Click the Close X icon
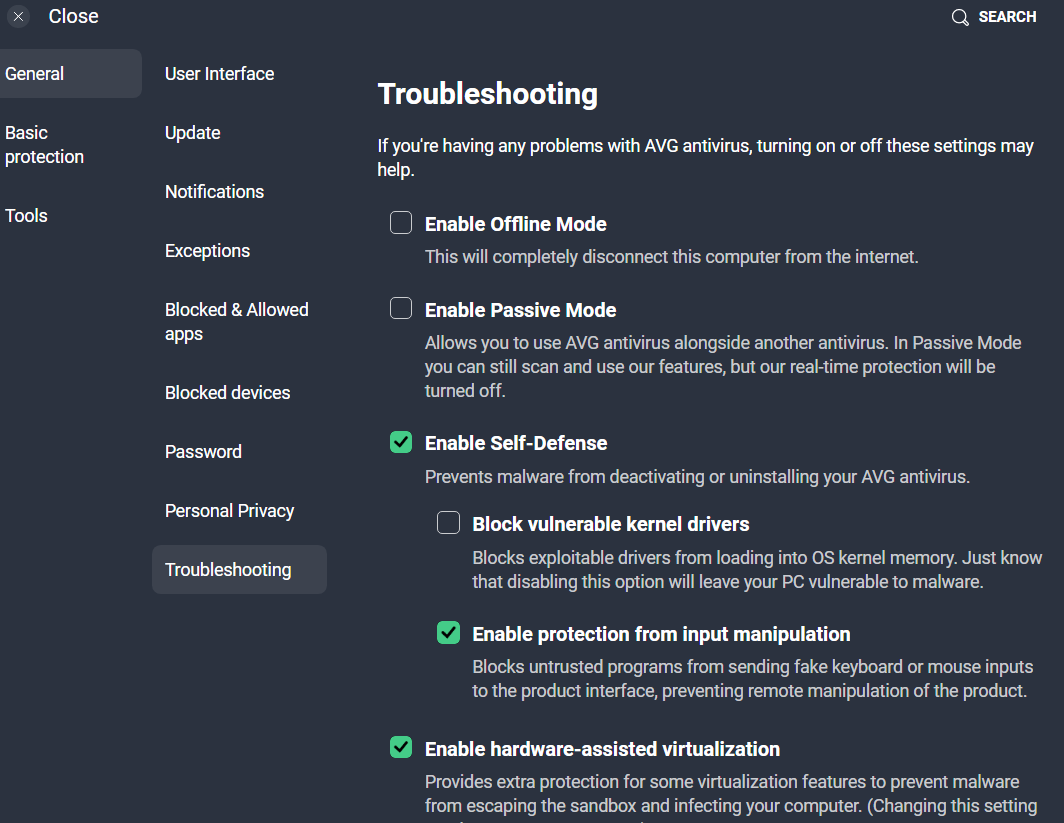The width and height of the screenshot is (1064, 823). point(19,17)
